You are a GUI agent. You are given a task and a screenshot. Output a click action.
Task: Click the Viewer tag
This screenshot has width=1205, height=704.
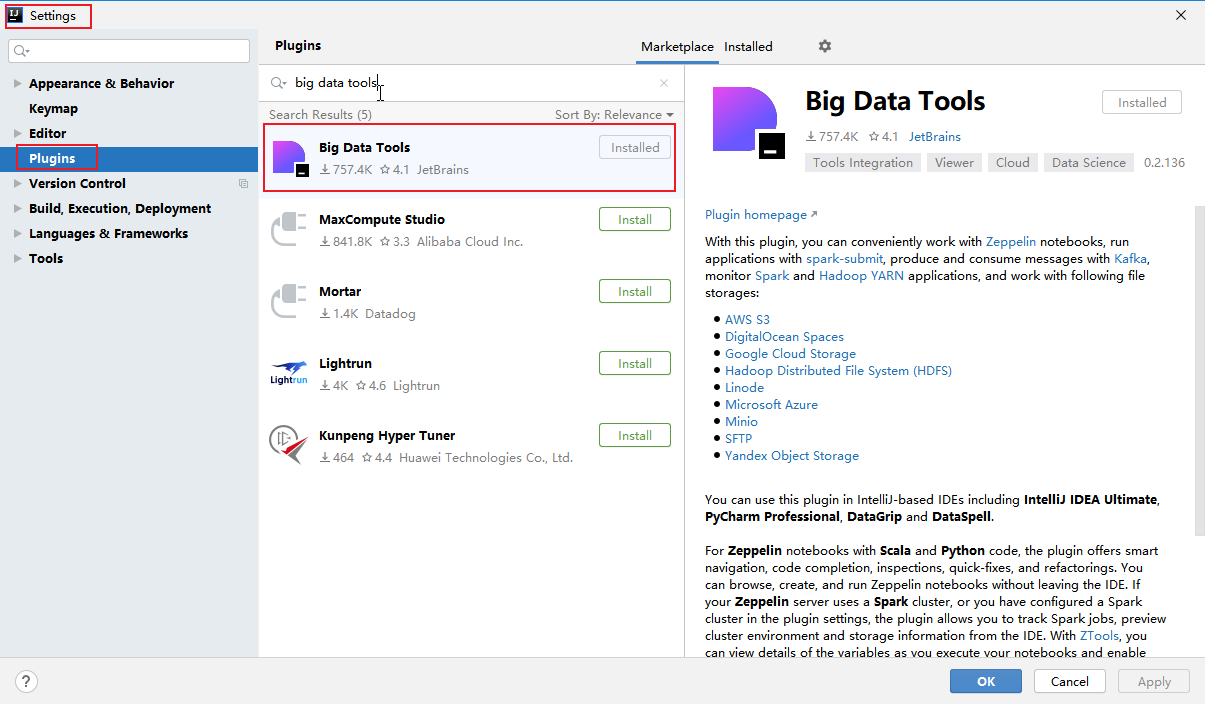(x=954, y=163)
